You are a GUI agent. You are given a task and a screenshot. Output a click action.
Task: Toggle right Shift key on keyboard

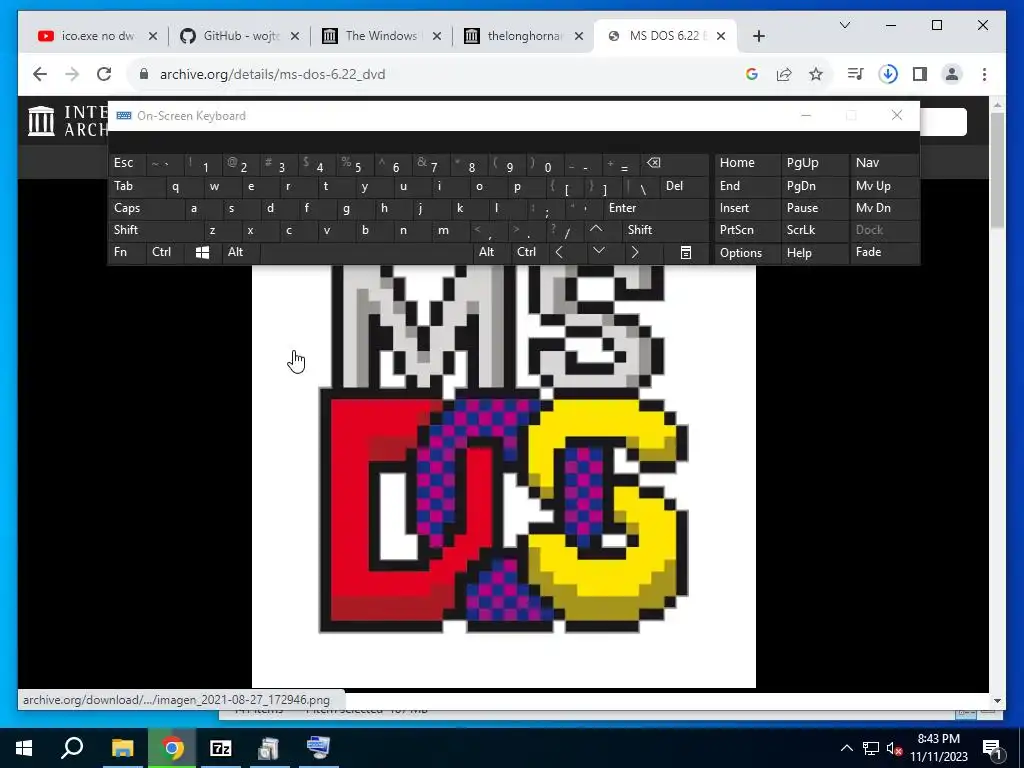point(665,230)
